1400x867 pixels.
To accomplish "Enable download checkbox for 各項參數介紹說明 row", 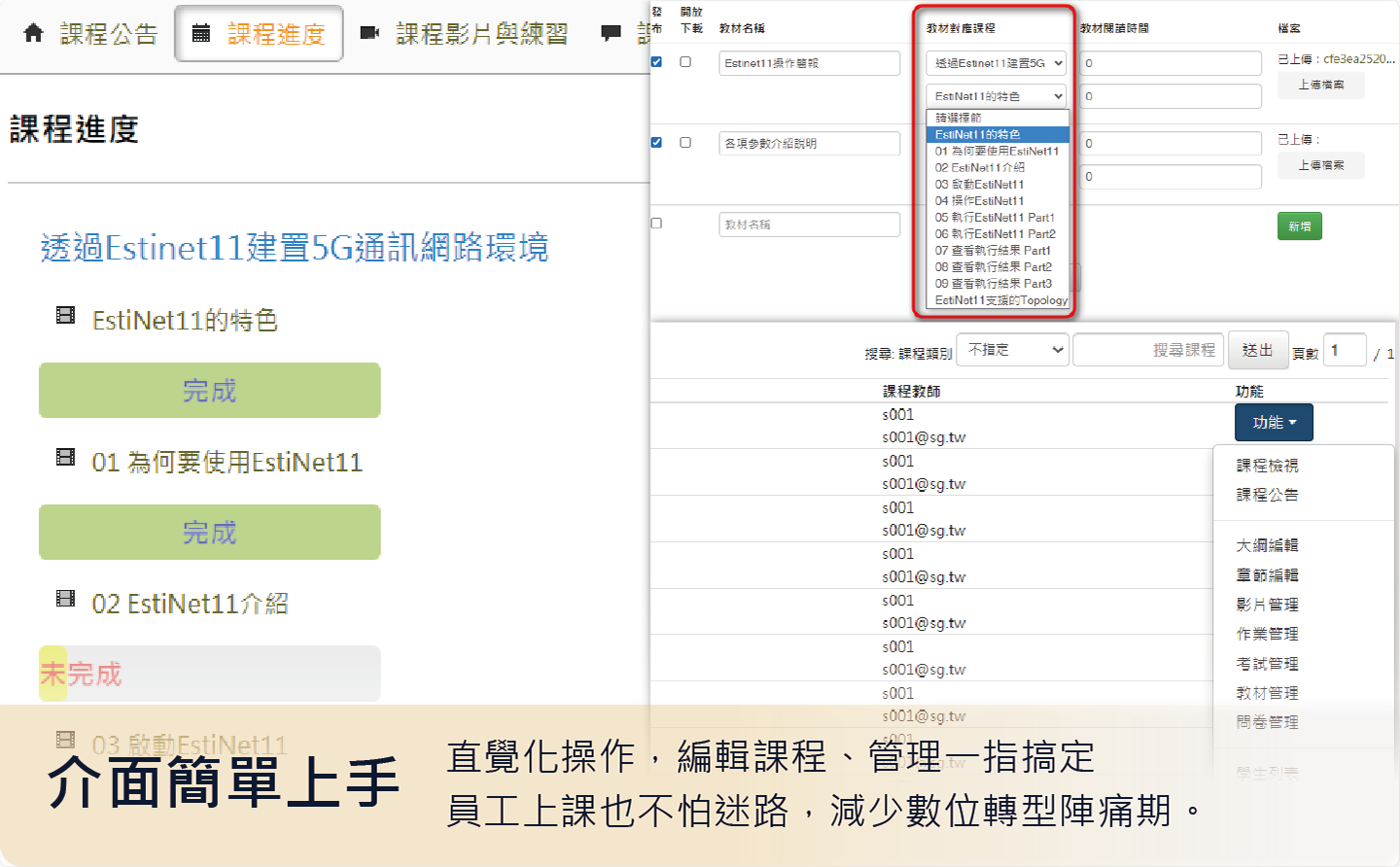I will (x=685, y=143).
